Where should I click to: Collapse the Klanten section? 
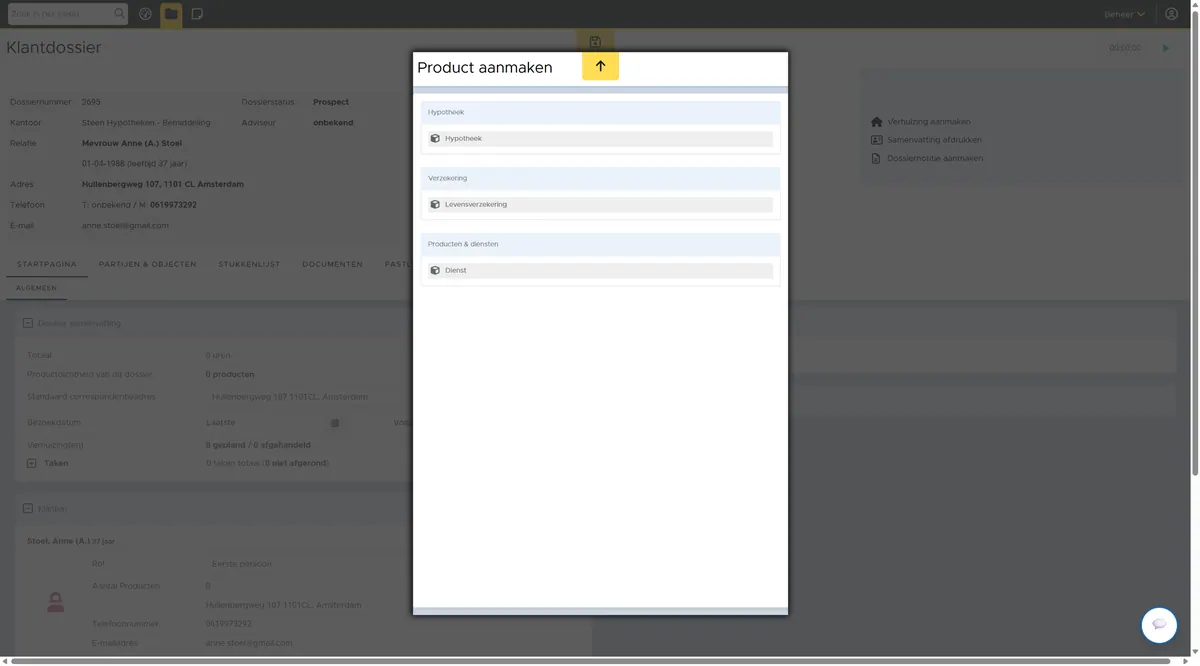[28, 509]
